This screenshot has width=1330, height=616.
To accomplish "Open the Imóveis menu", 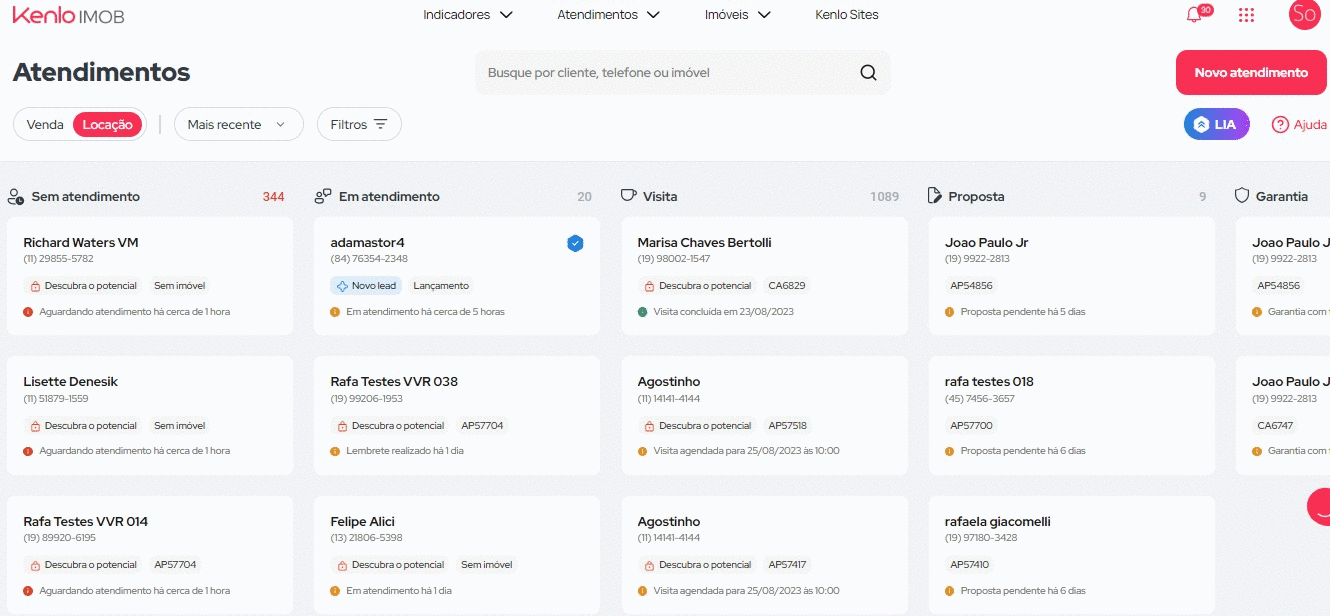I will tap(738, 15).
